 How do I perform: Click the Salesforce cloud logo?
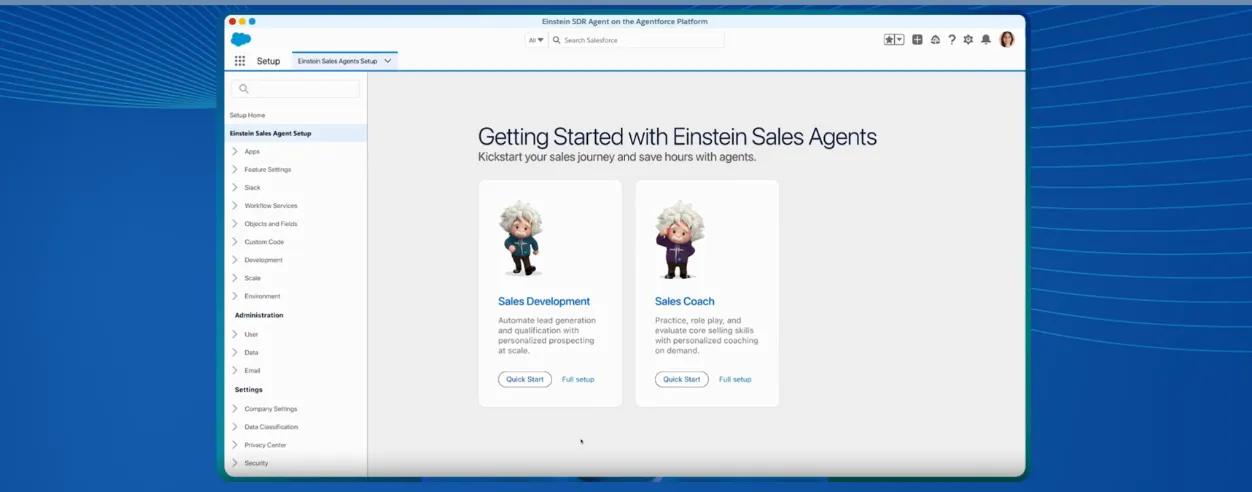[241, 39]
